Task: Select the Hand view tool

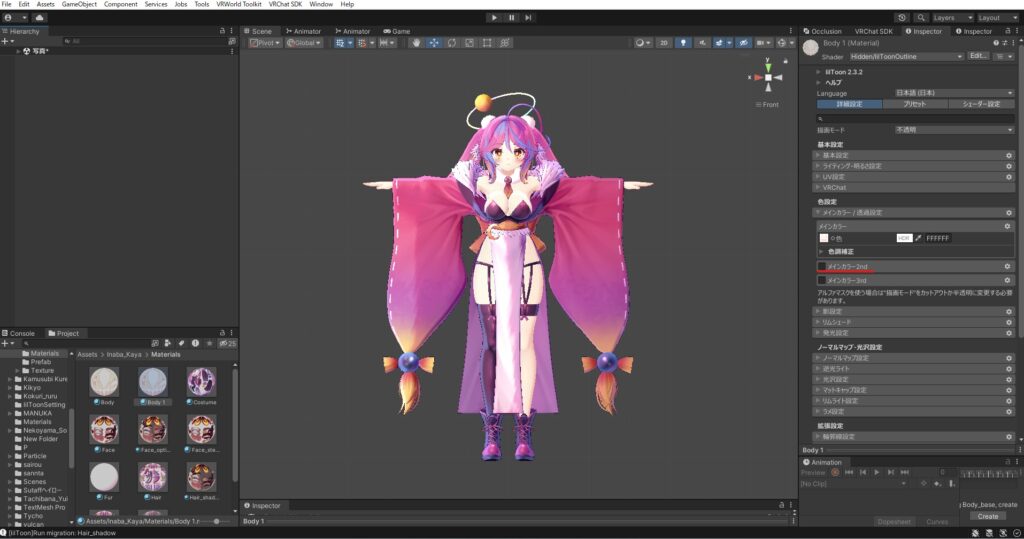Action: (416, 43)
